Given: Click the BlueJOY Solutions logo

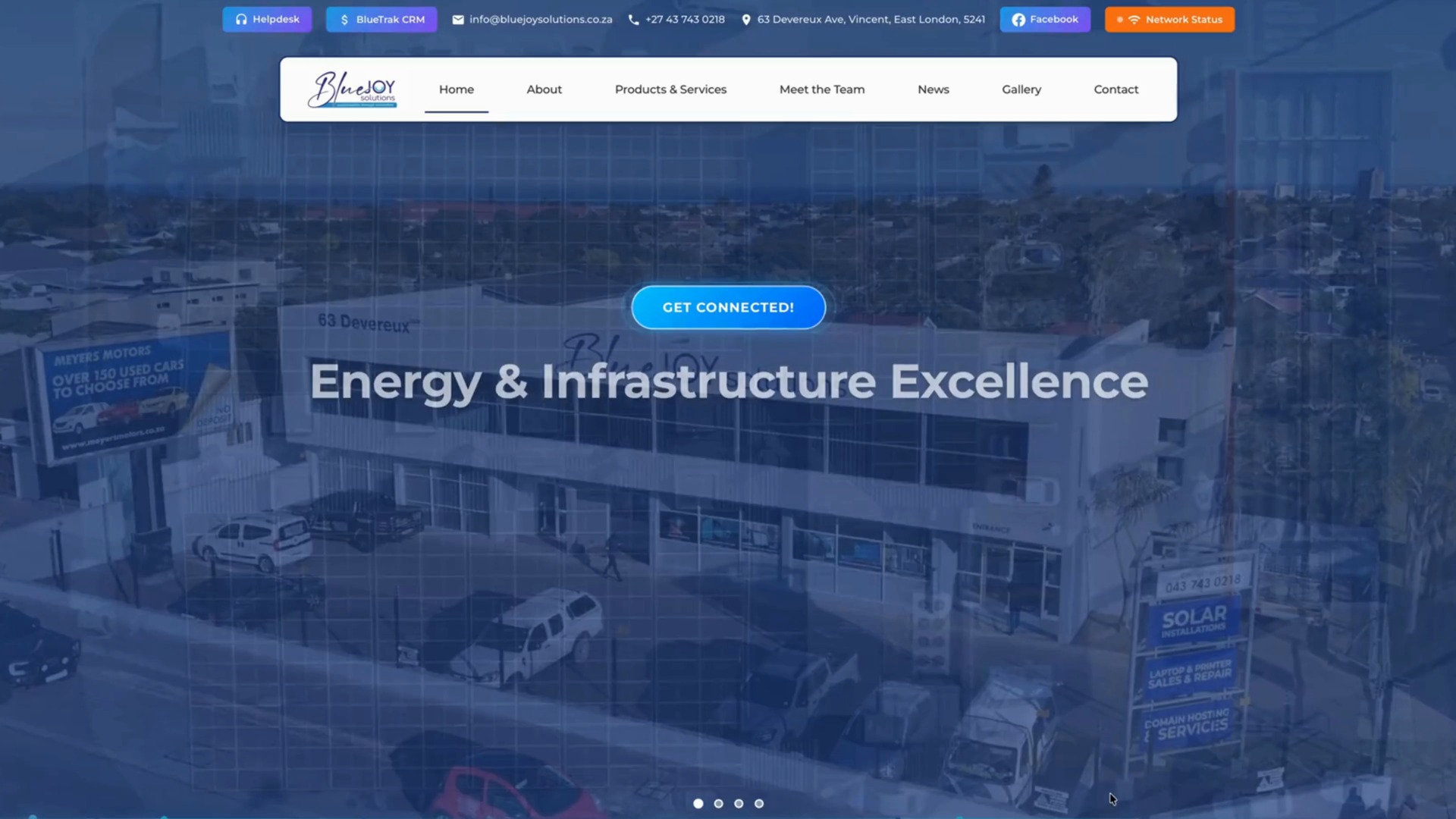Looking at the screenshot, I should (352, 89).
